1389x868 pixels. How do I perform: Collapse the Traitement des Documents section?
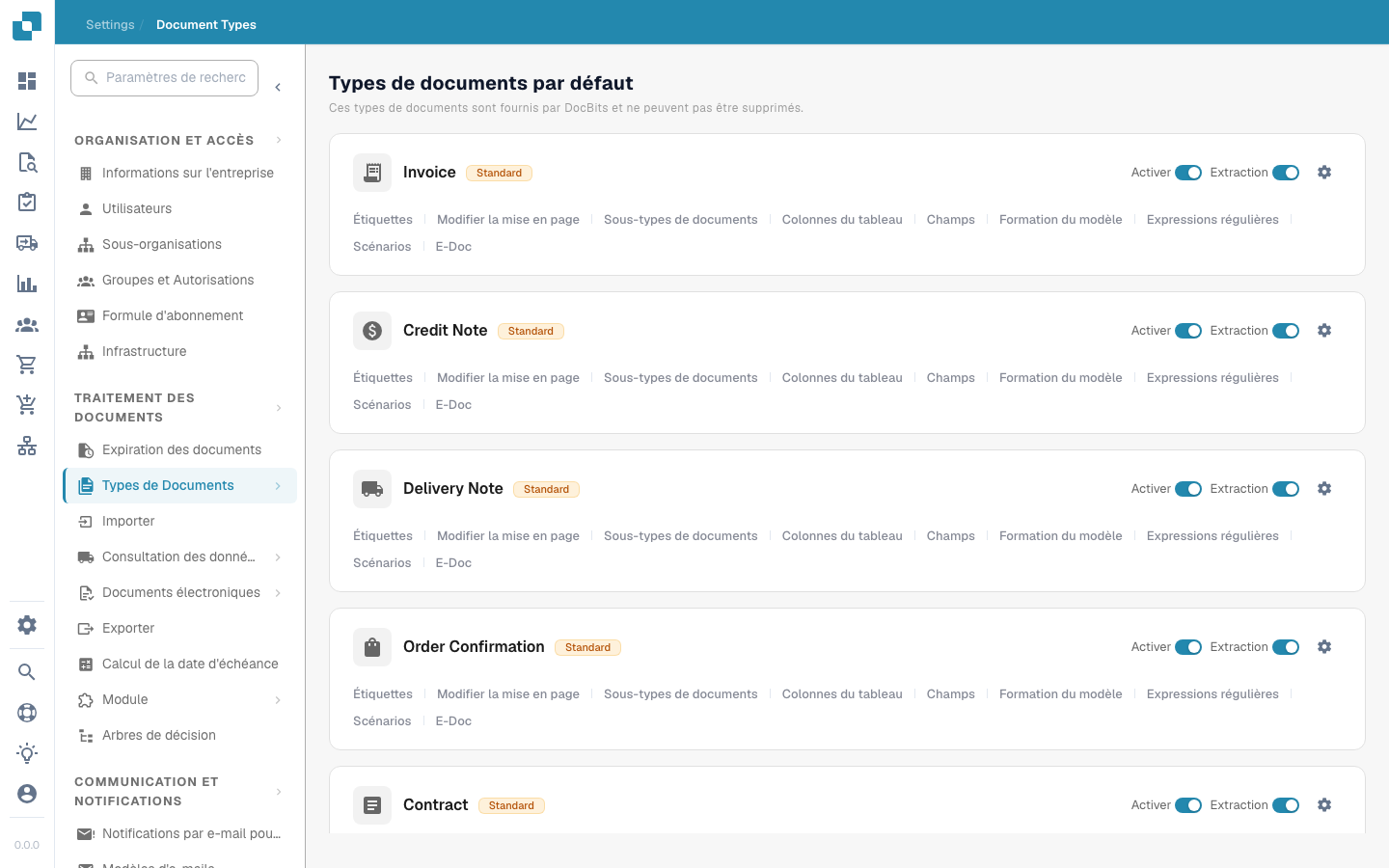click(x=279, y=408)
